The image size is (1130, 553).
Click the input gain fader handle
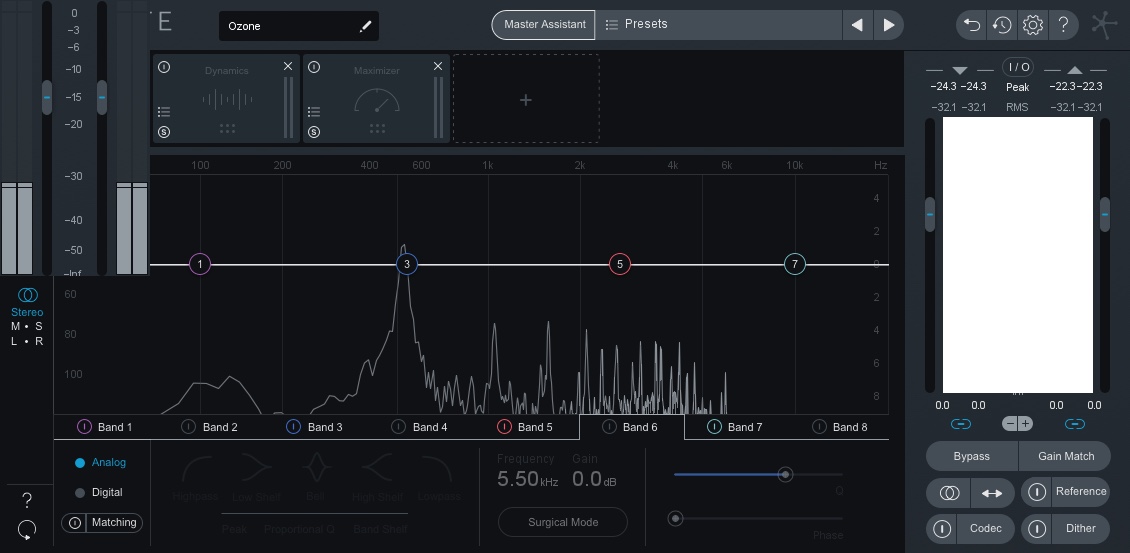click(x=930, y=214)
